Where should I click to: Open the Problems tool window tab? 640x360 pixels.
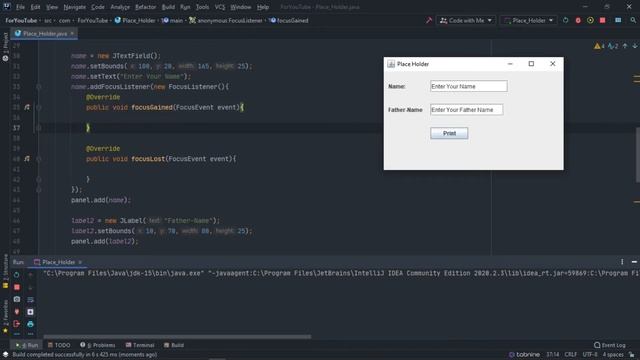tap(98, 345)
